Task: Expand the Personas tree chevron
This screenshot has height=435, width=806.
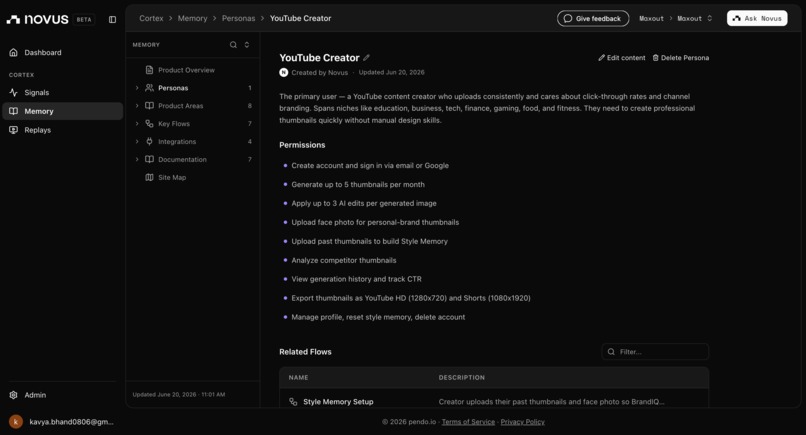Action: click(137, 88)
